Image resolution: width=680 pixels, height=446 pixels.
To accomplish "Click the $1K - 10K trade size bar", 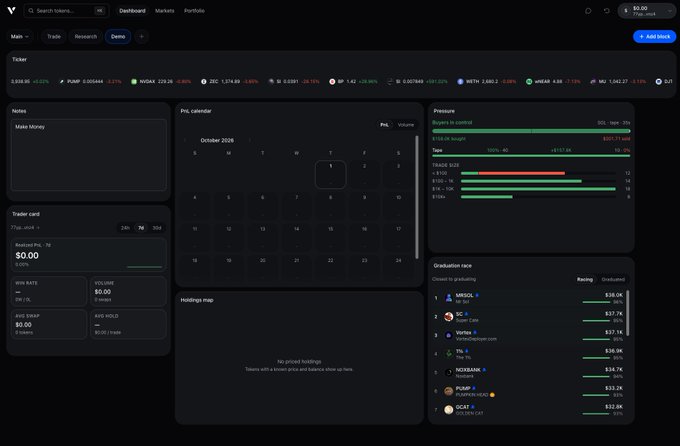I will point(538,189).
